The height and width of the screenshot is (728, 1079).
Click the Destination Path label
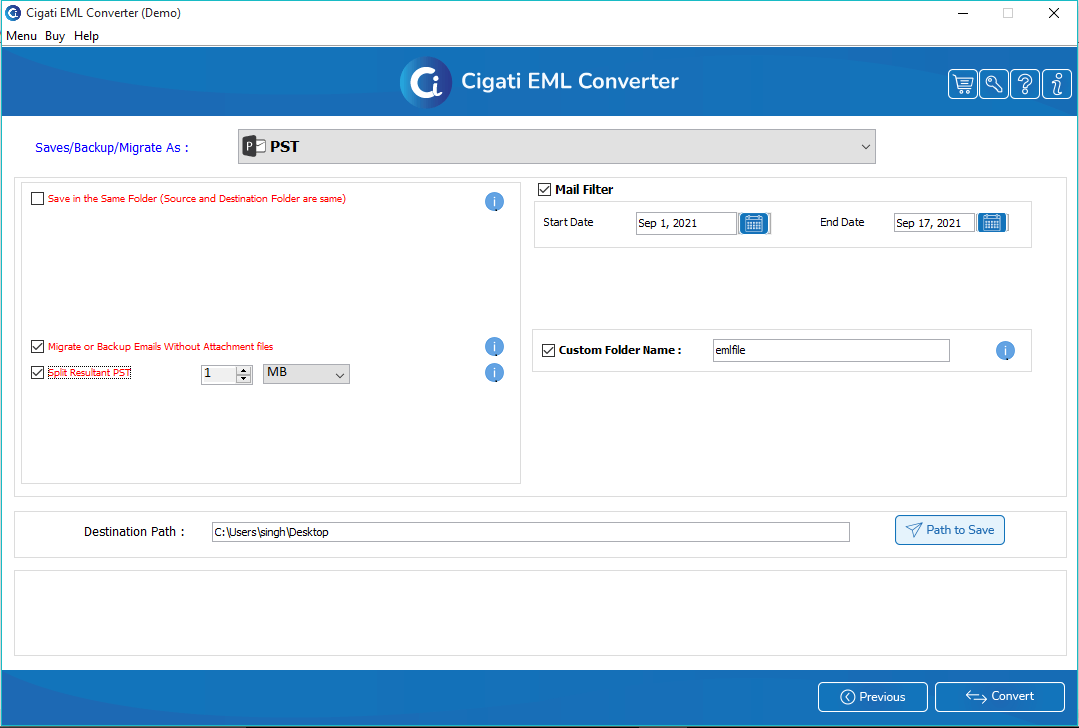[134, 532]
